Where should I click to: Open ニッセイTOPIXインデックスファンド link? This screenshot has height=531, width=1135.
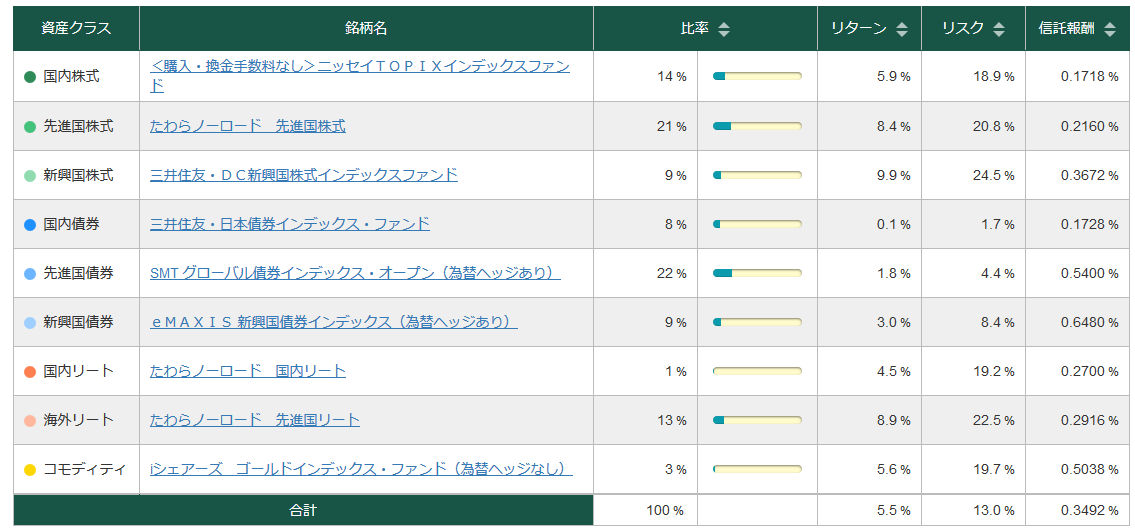point(360,67)
